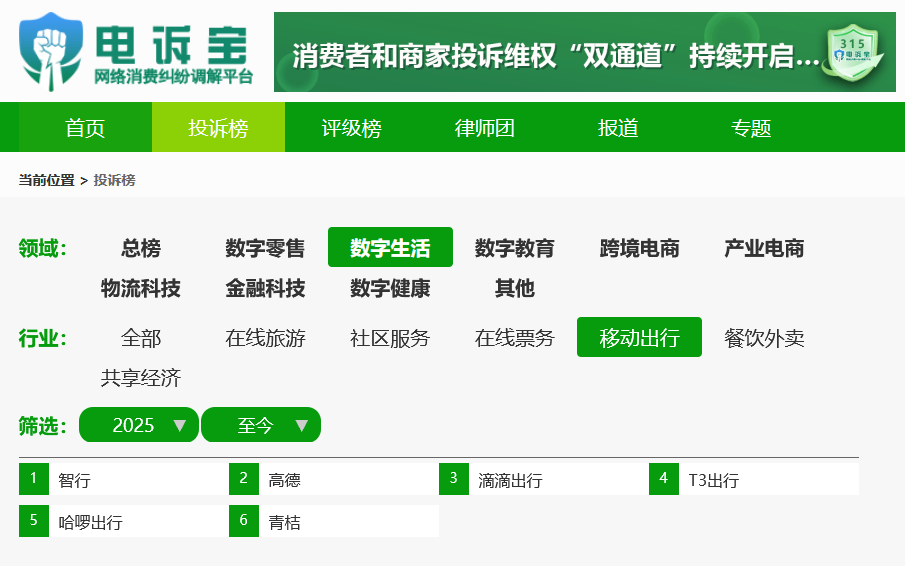Select the 投诉榜 navigation tab
Screen dimensions: 905x566
tap(218, 128)
